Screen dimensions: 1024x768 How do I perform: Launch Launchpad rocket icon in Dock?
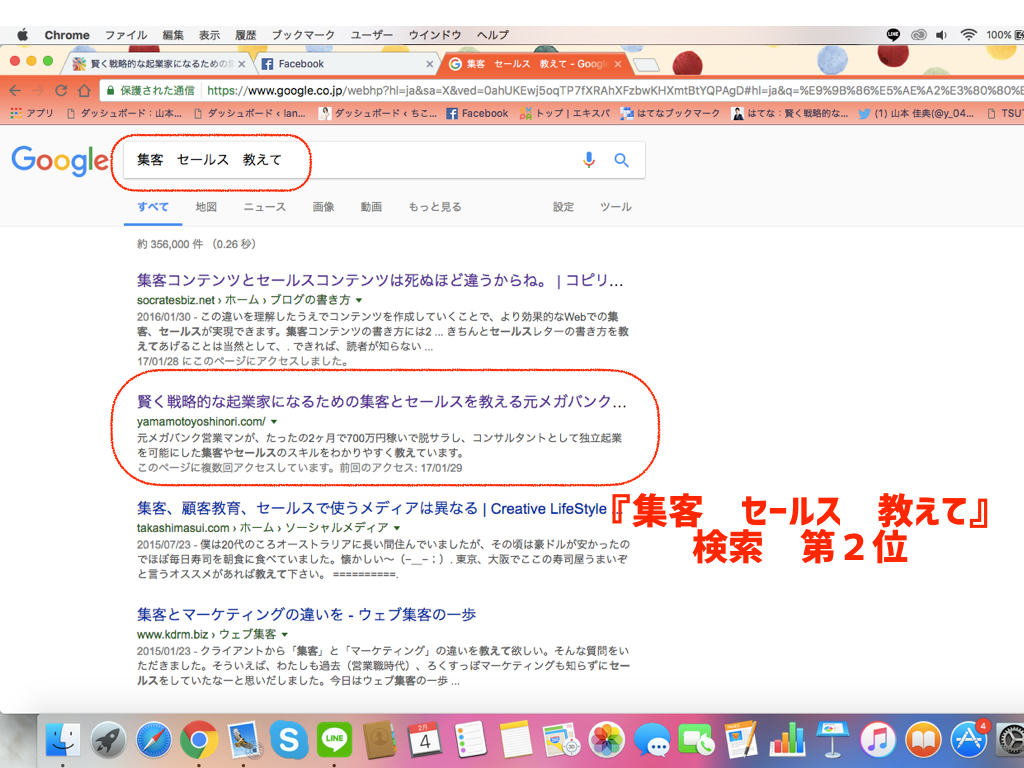click(108, 741)
